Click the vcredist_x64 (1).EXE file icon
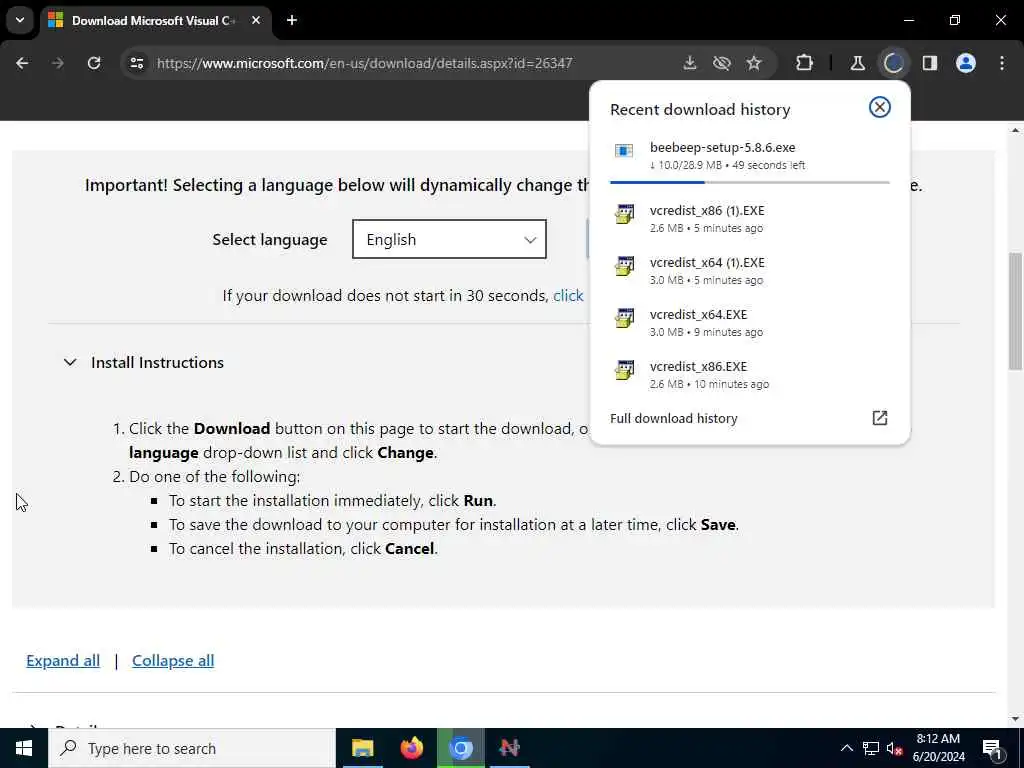The image size is (1024, 768). pyautogui.click(x=624, y=266)
